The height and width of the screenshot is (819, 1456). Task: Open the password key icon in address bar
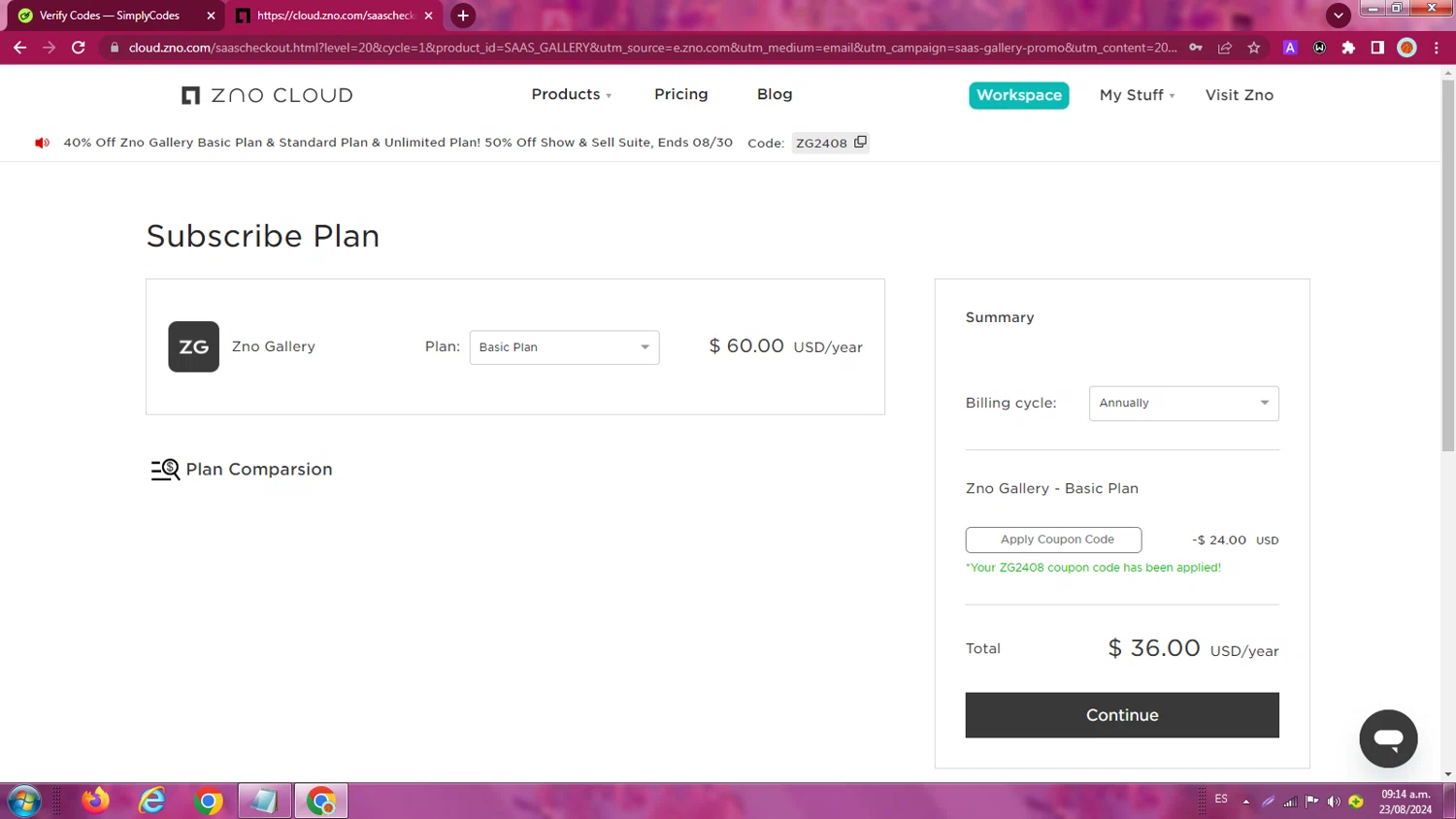(1196, 48)
